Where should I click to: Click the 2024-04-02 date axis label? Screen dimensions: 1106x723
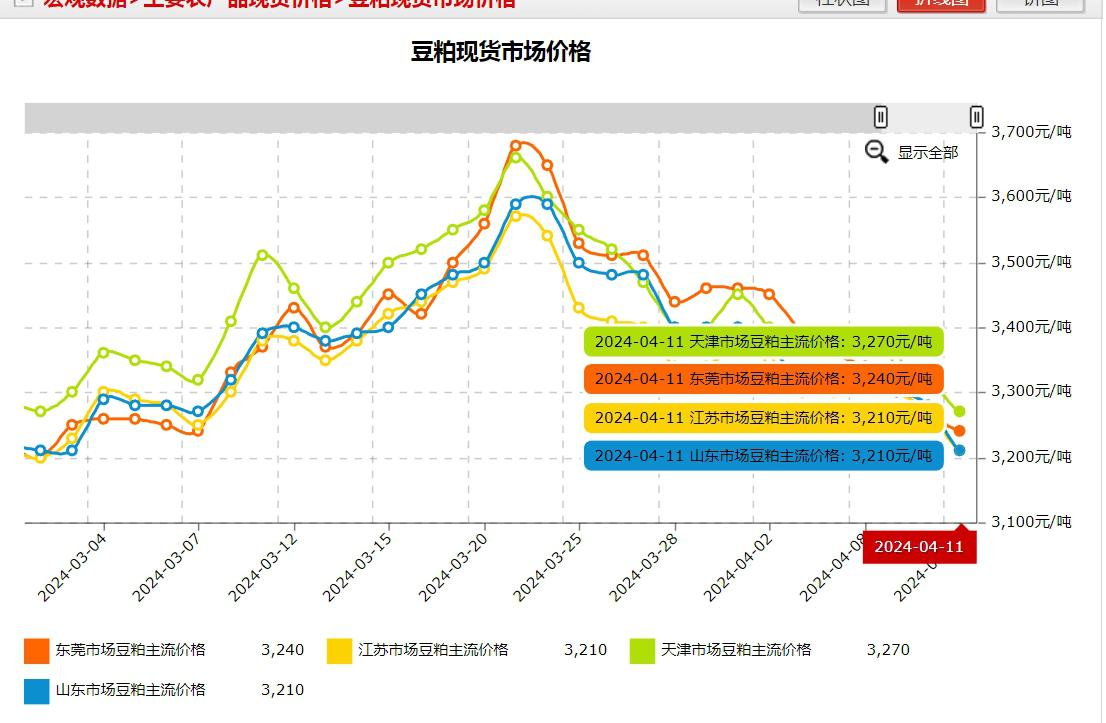point(737,568)
